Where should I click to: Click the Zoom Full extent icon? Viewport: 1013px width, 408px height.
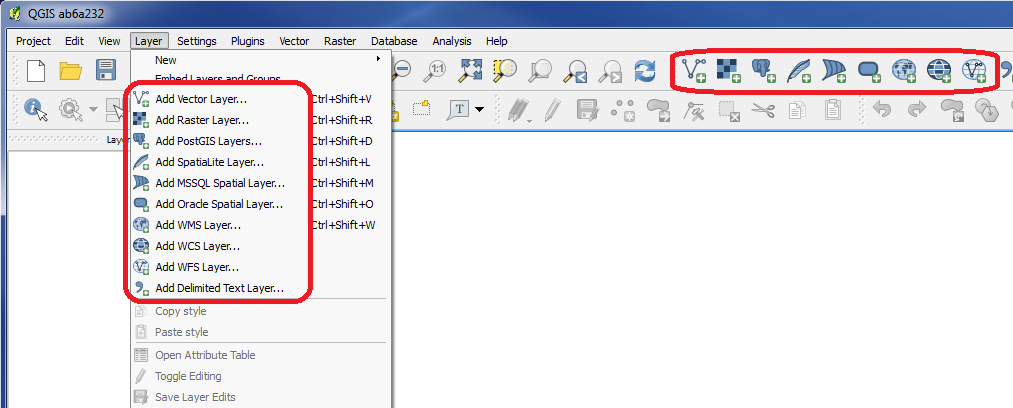pos(472,70)
